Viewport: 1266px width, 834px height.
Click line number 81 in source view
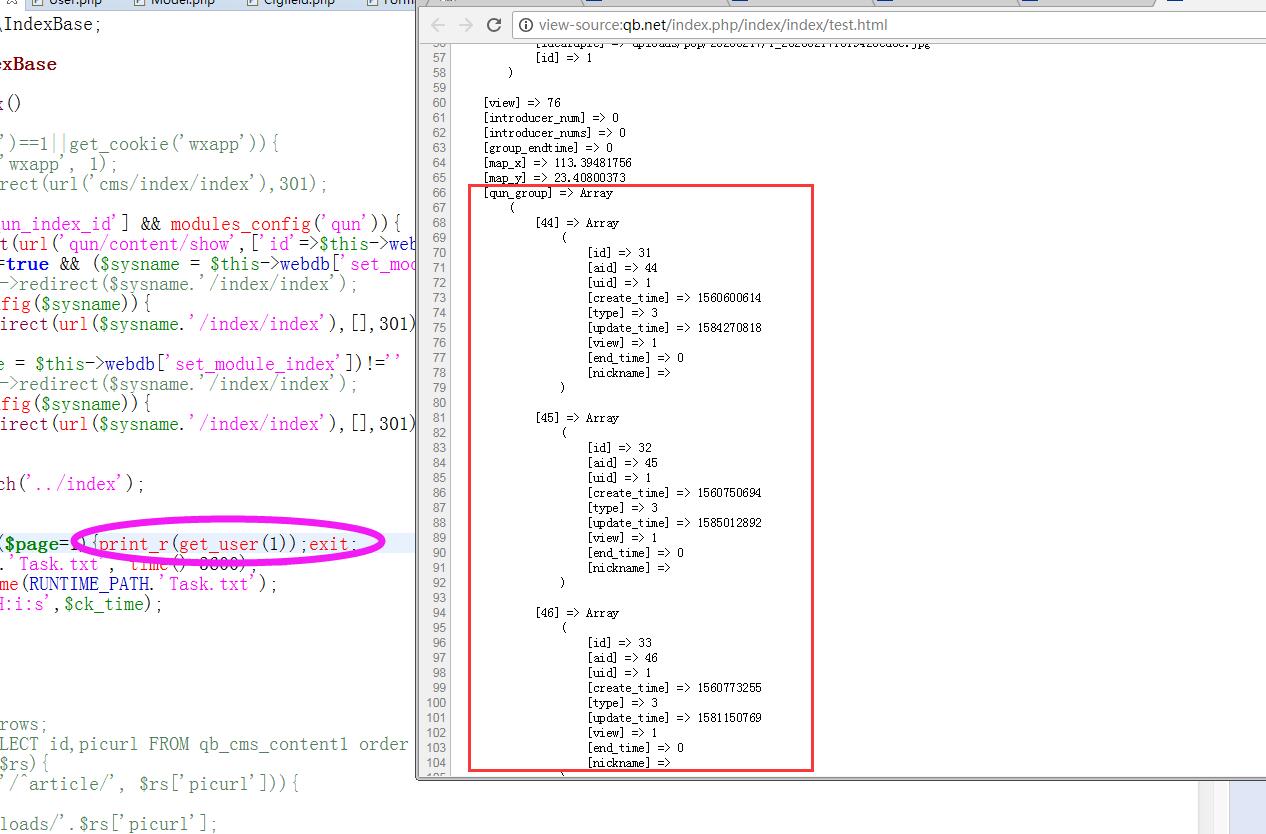click(x=439, y=418)
